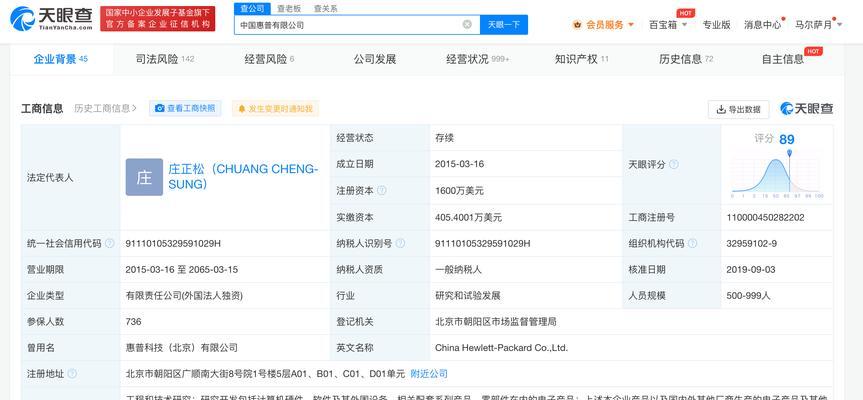863x400 pixels.
Task: Click the 官方备案企业征信机构 red banner
Action: pos(157,19)
